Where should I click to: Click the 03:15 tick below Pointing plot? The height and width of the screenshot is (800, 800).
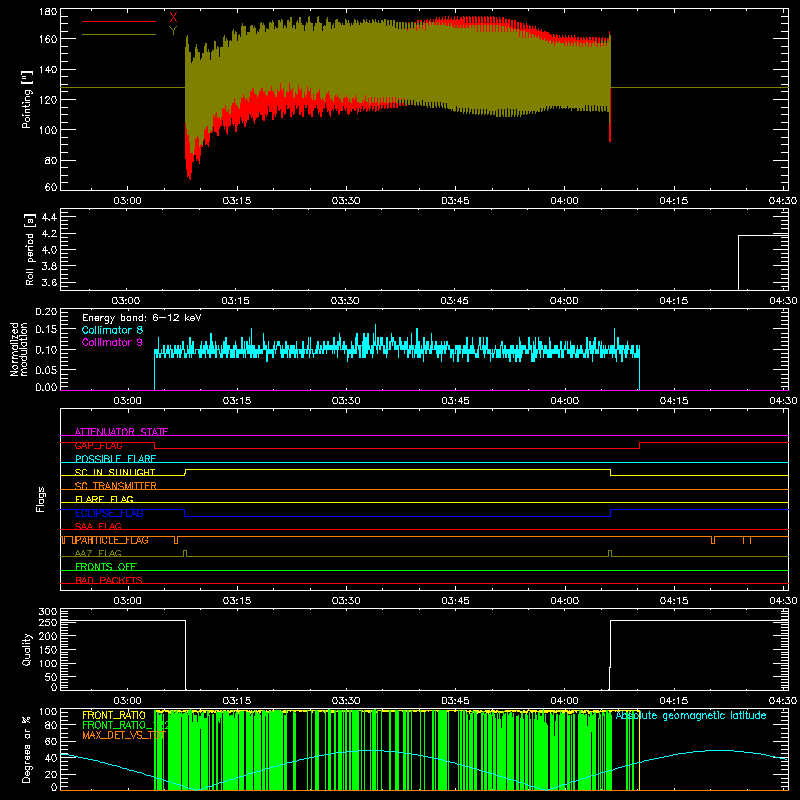pos(237,201)
